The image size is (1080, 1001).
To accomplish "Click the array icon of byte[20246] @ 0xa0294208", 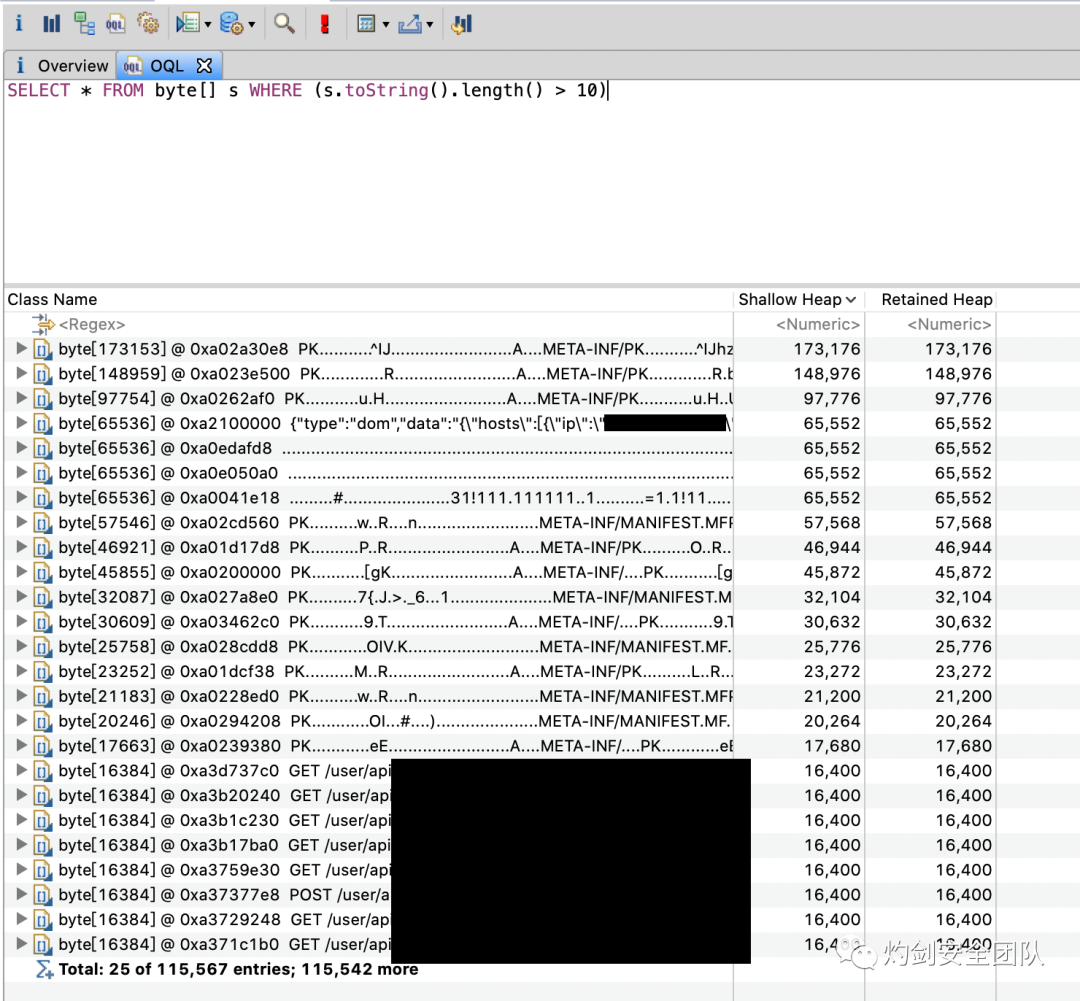I will point(42,721).
